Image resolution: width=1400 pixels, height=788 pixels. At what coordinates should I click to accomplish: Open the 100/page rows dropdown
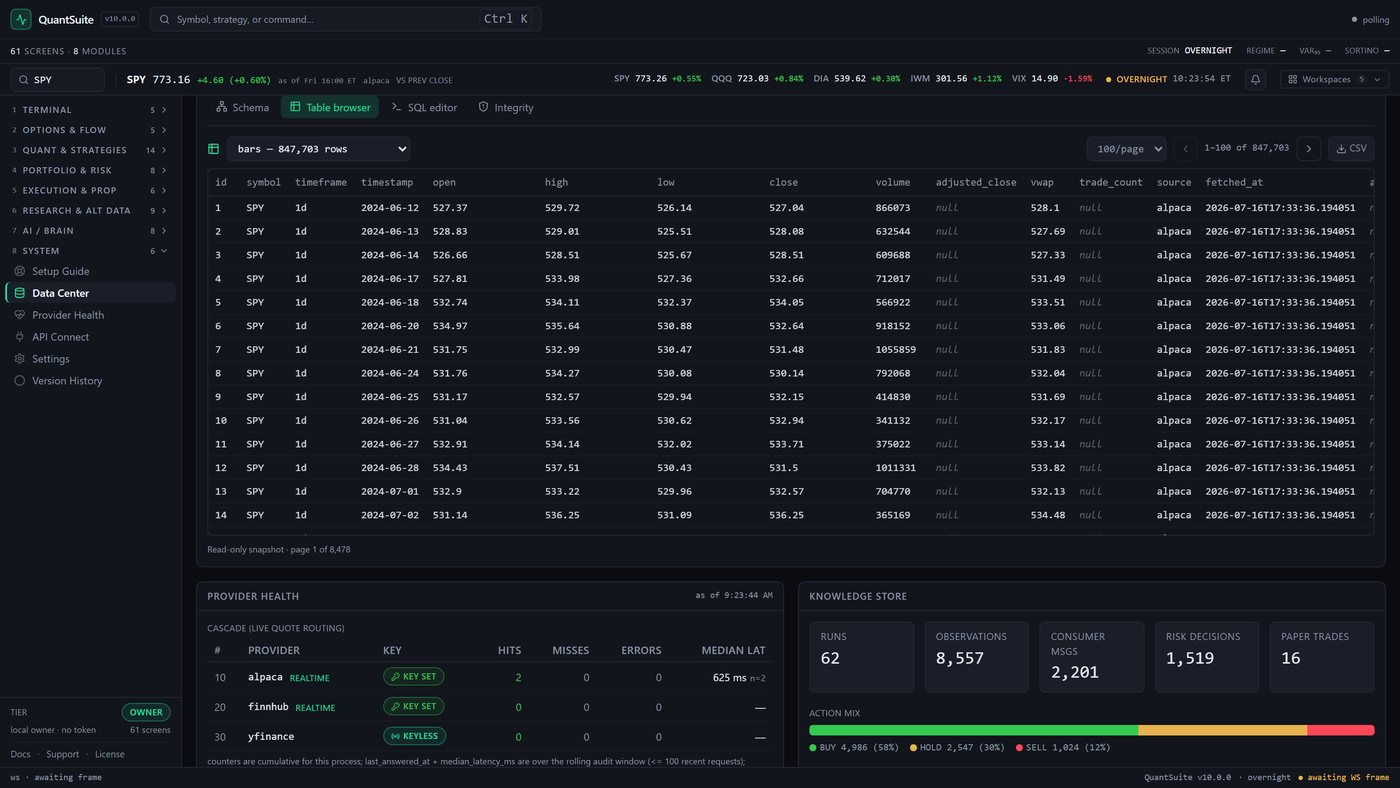1126,149
